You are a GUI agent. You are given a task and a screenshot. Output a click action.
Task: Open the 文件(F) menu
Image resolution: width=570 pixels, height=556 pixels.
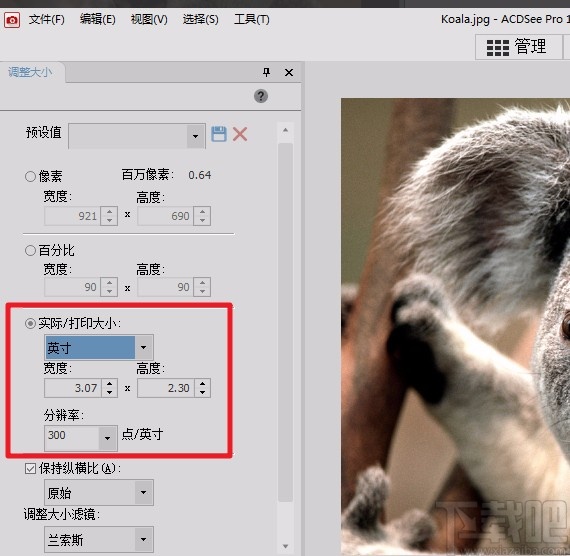point(47,19)
